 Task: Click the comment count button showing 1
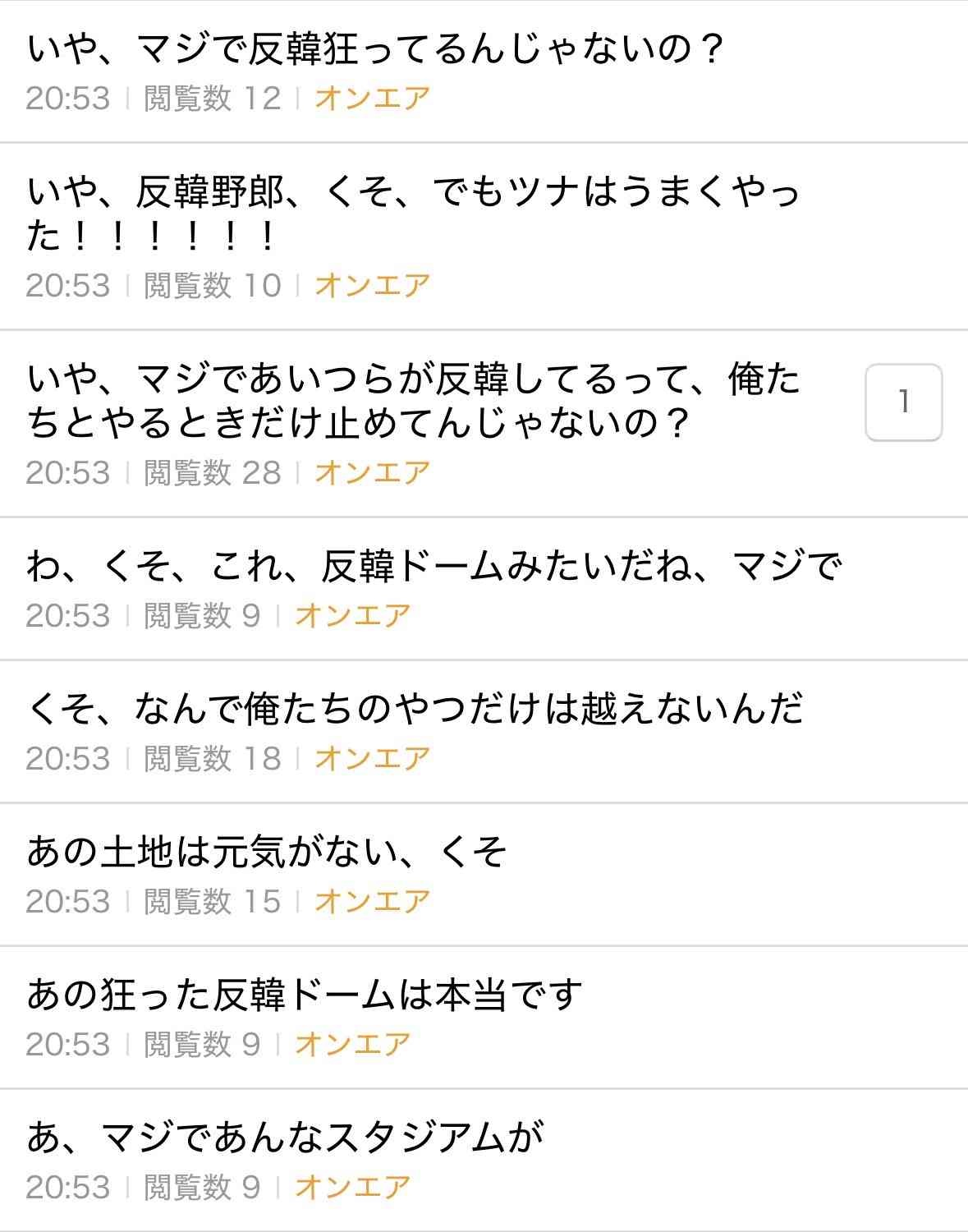[x=903, y=402]
